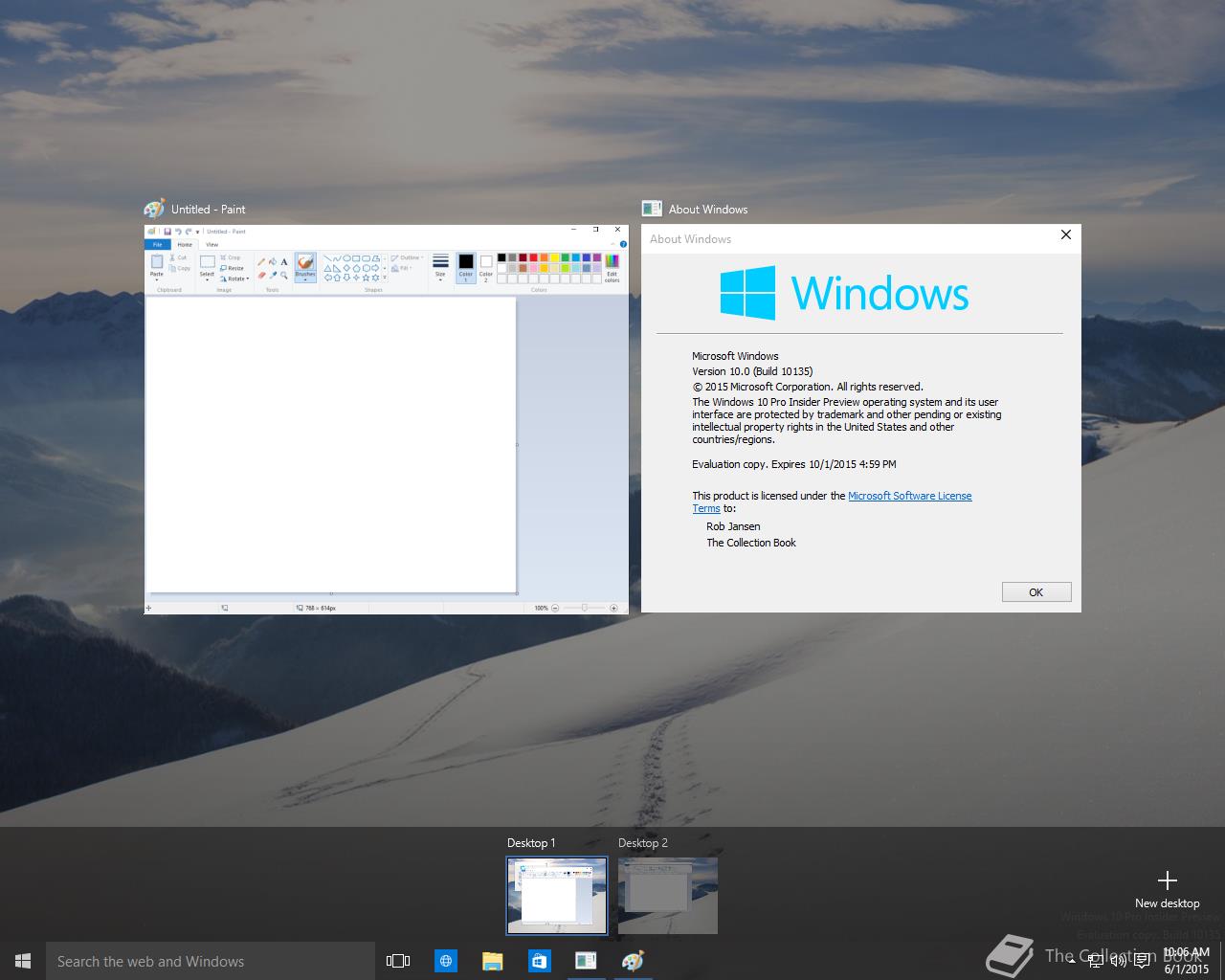Click the Paint palette taskbar icon
This screenshot has height=980, width=1225.
[x=633, y=961]
